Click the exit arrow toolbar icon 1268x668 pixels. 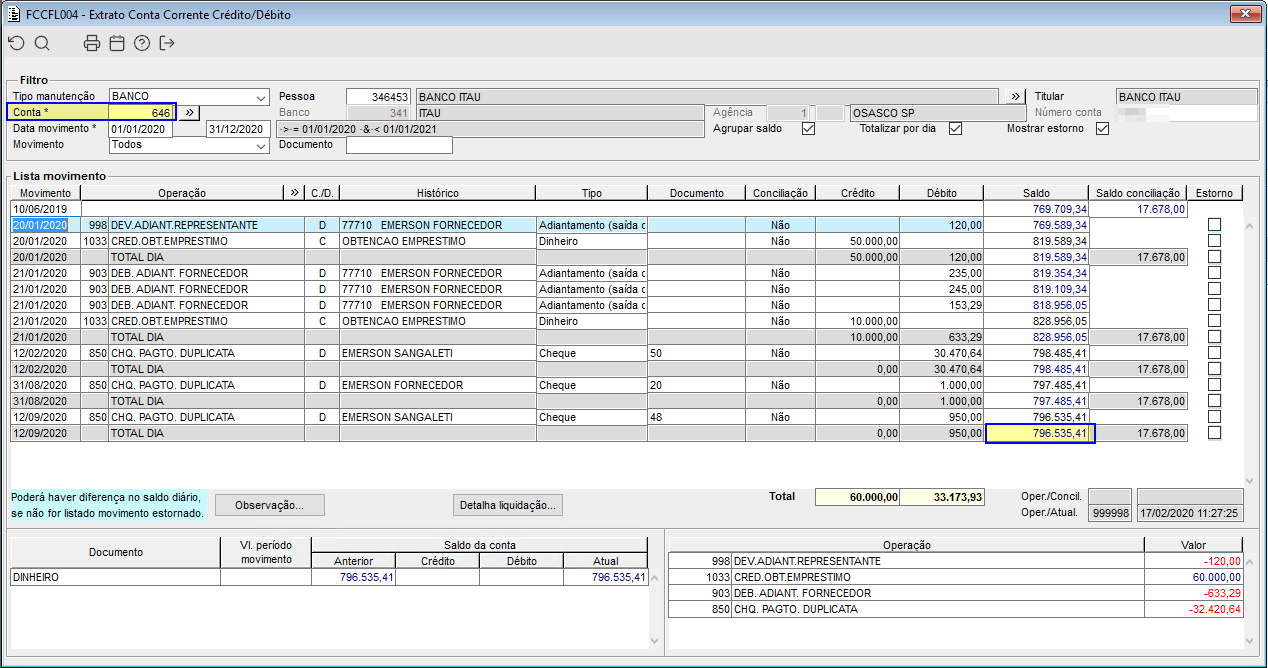(167, 43)
